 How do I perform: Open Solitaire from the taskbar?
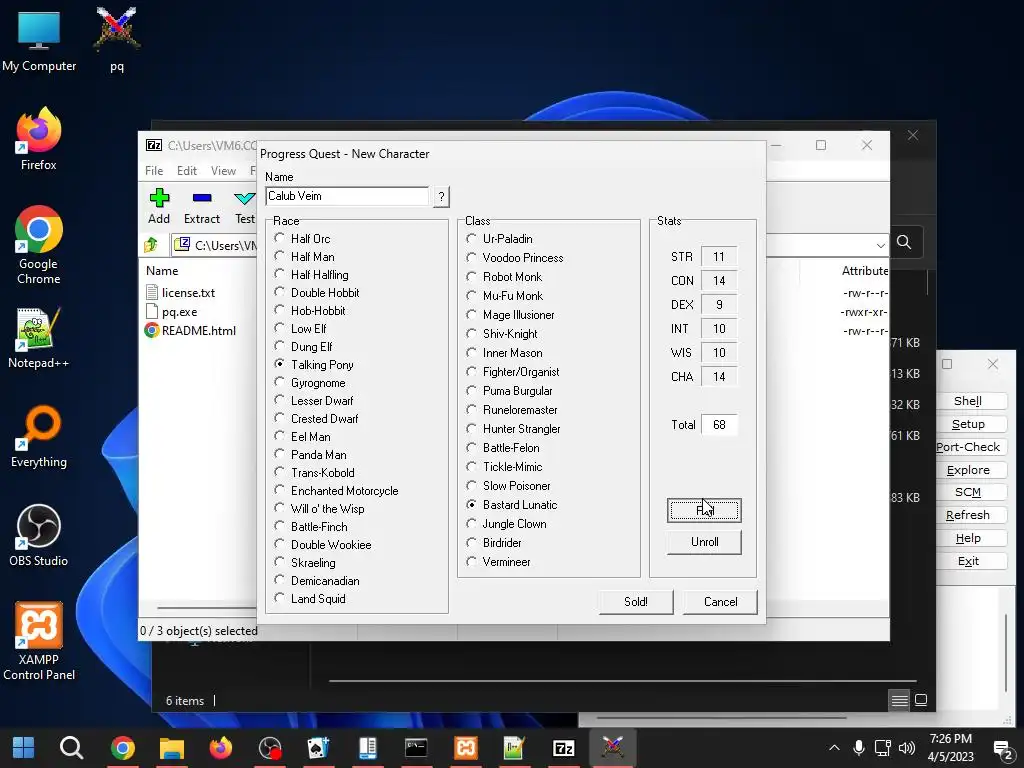click(319, 747)
